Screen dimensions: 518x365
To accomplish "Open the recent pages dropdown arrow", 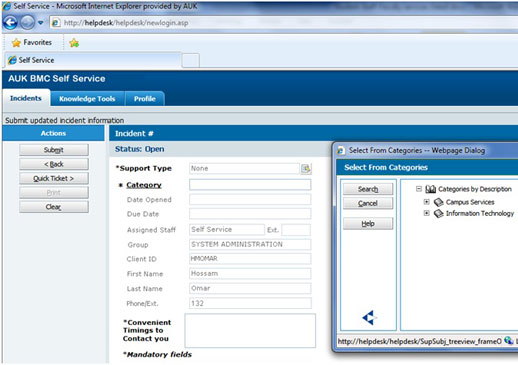I will [41, 23].
